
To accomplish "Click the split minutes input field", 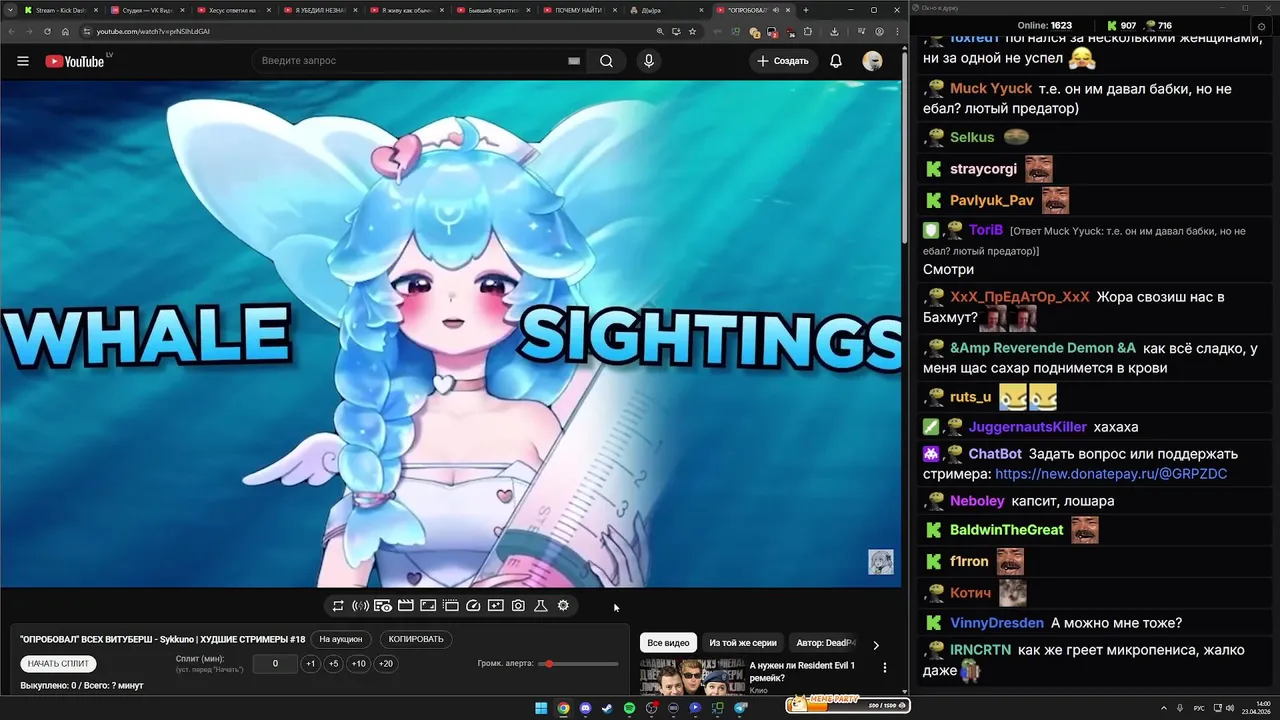I will (x=275, y=664).
